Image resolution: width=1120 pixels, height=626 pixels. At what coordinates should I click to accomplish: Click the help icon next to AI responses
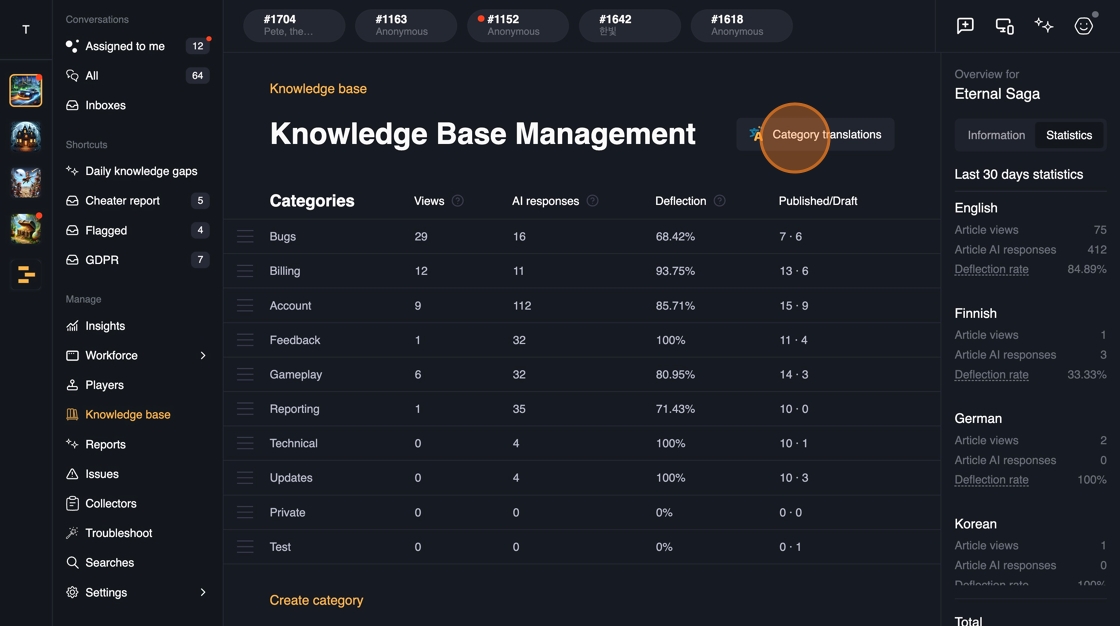(x=593, y=201)
